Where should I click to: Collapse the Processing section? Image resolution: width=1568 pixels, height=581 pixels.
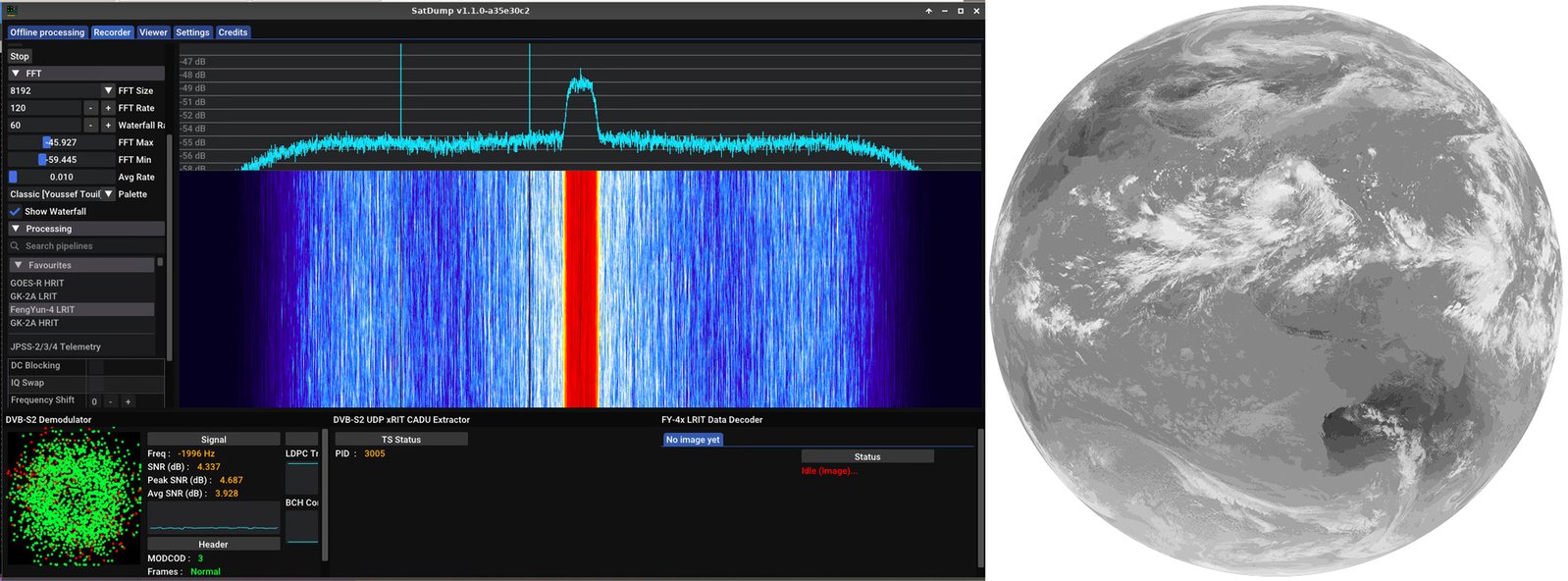tap(16, 229)
